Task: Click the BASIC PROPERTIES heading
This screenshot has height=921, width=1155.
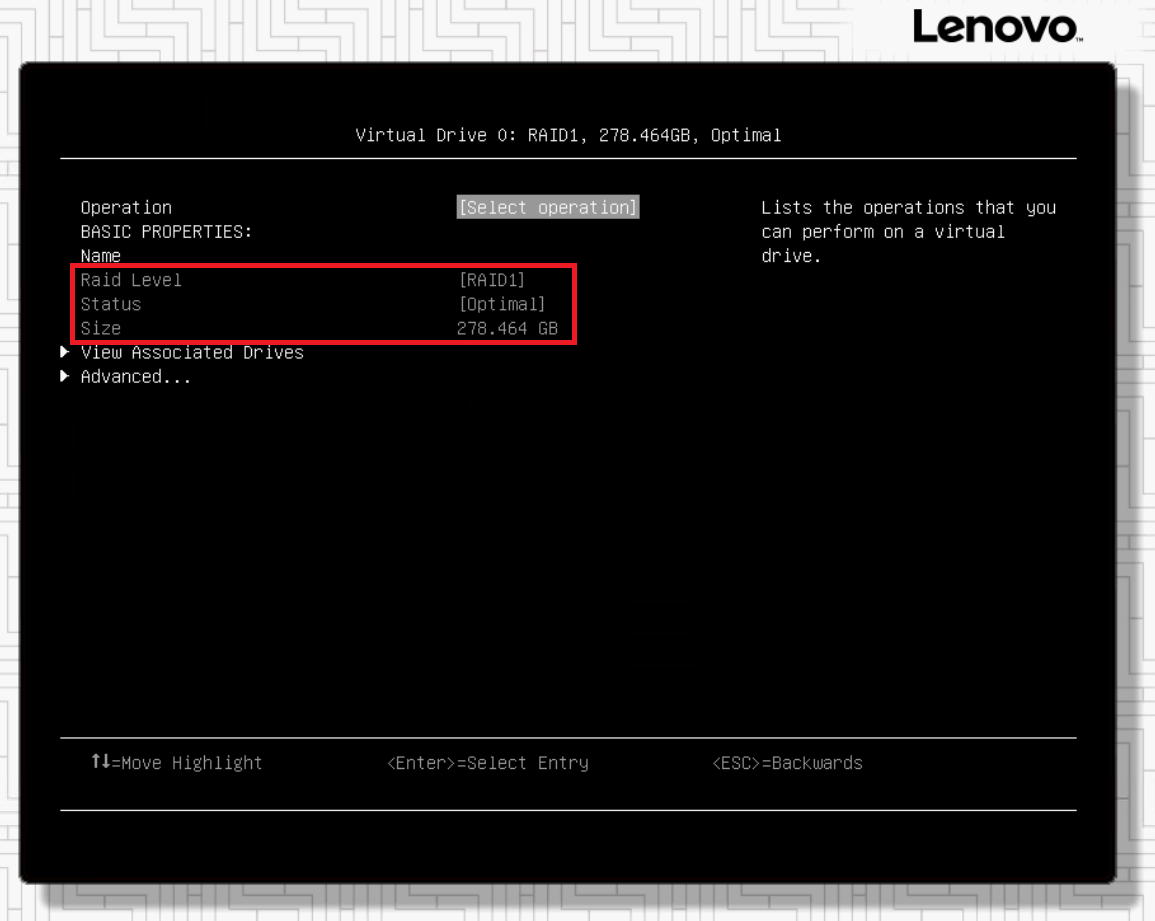Action: 166,231
